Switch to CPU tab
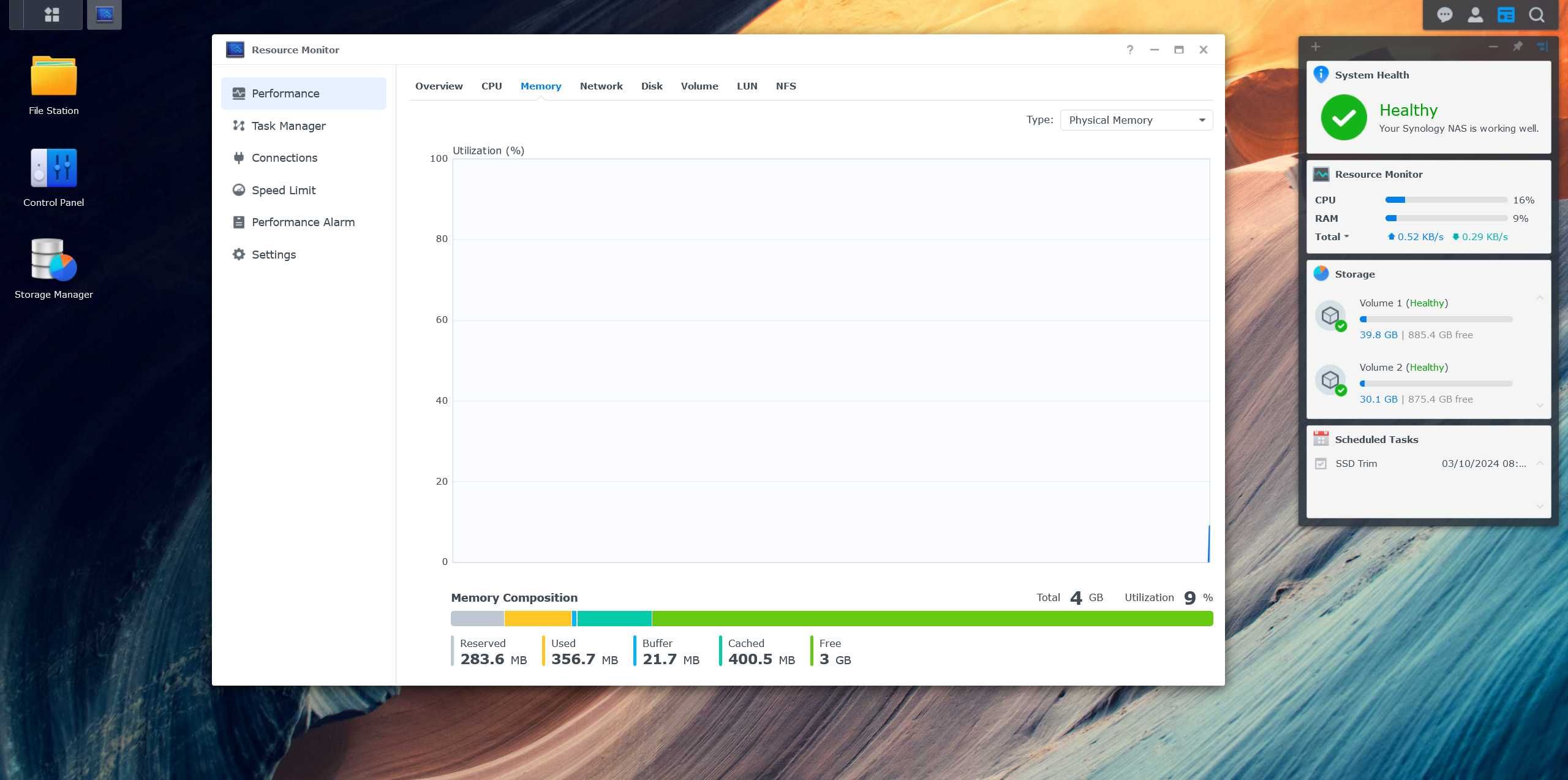This screenshot has width=1568, height=780. [x=490, y=85]
